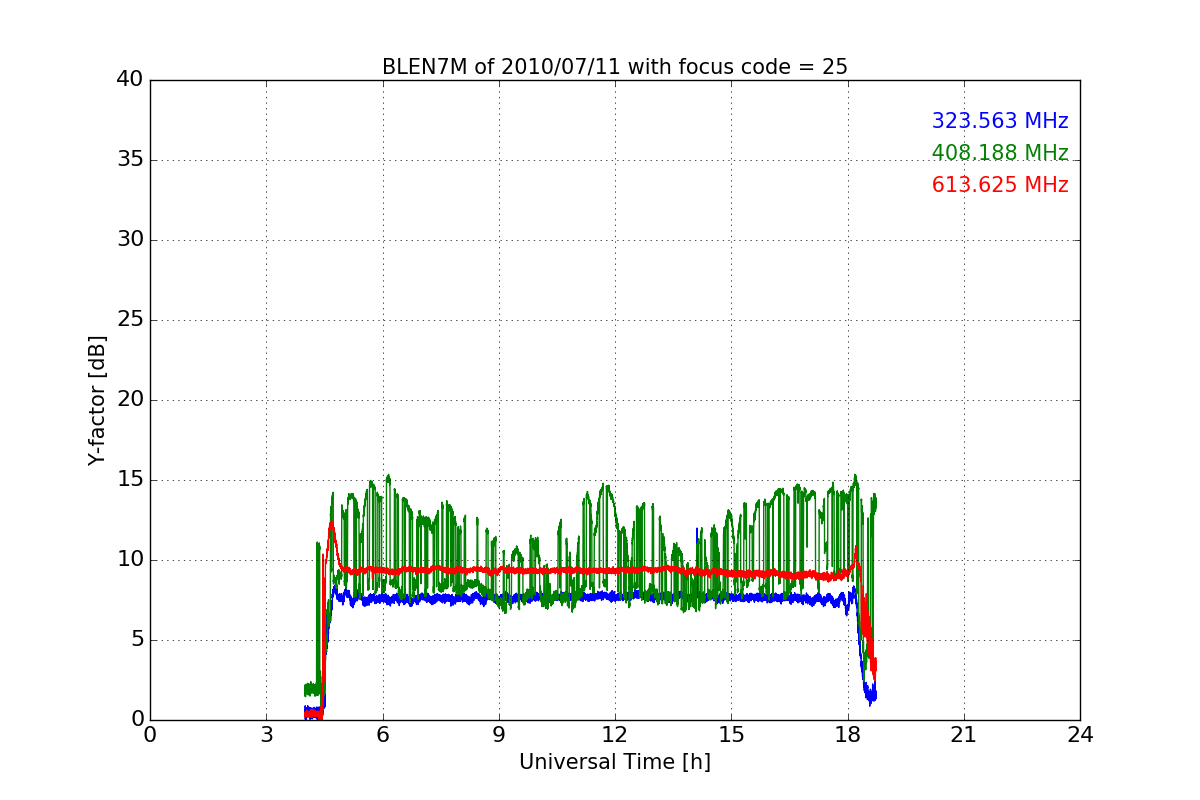Select the red '613.625 MHz' legend label
The height and width of the screenshot is (800, 1200).
click(x=1000, y=185)
